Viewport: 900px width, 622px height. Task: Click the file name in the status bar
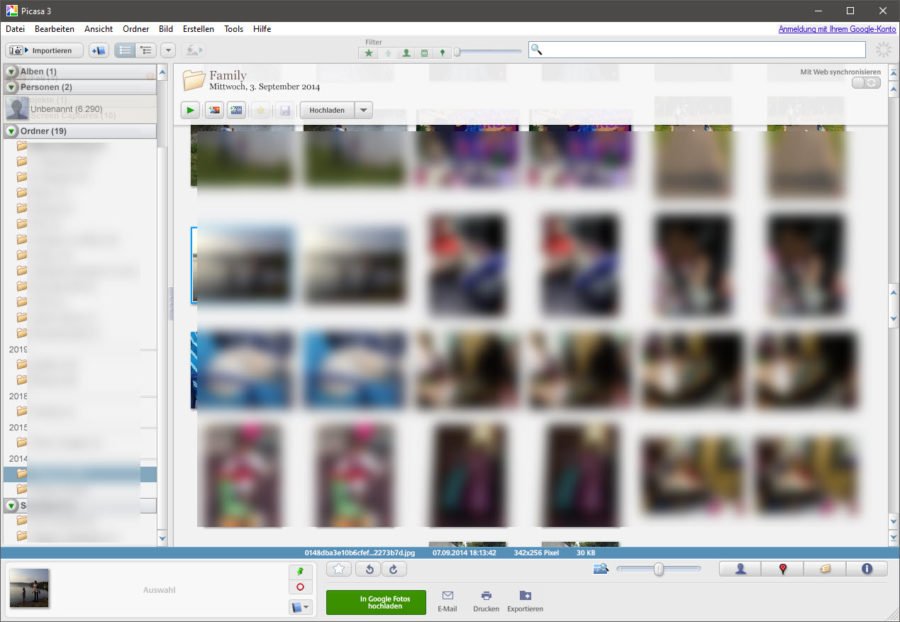(359, 553)
